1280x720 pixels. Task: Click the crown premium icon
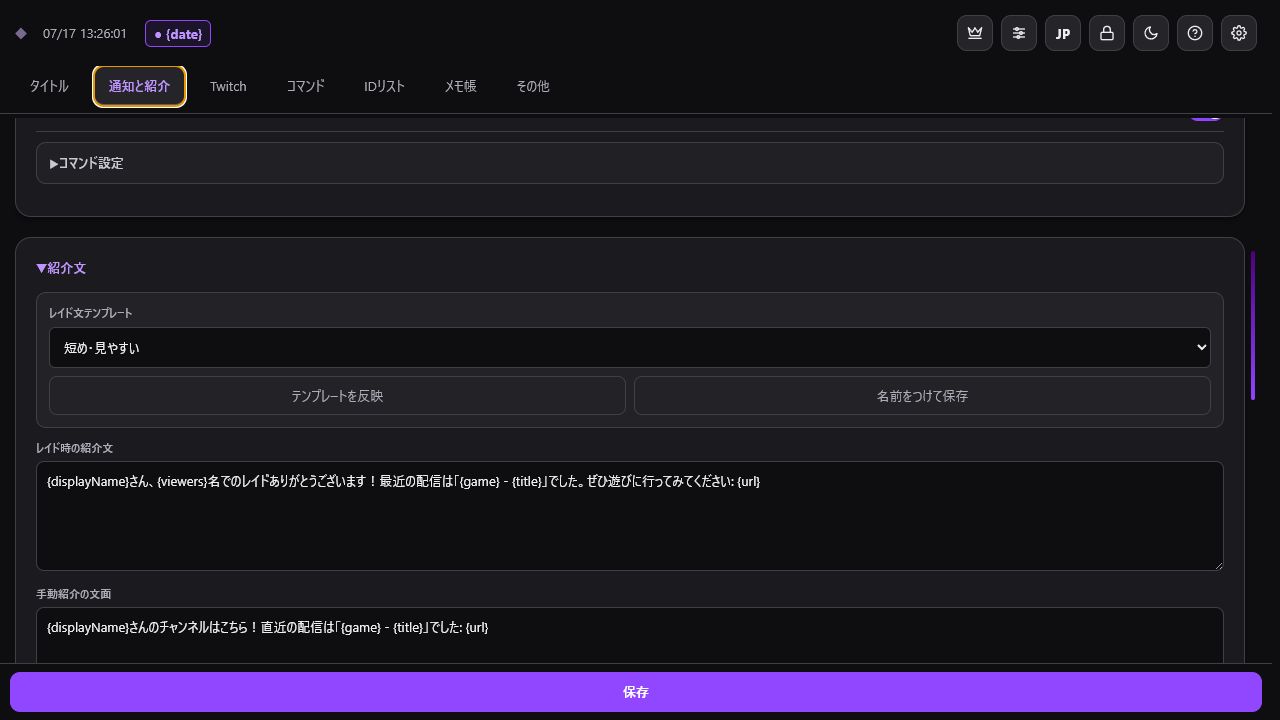coord(975,33)
